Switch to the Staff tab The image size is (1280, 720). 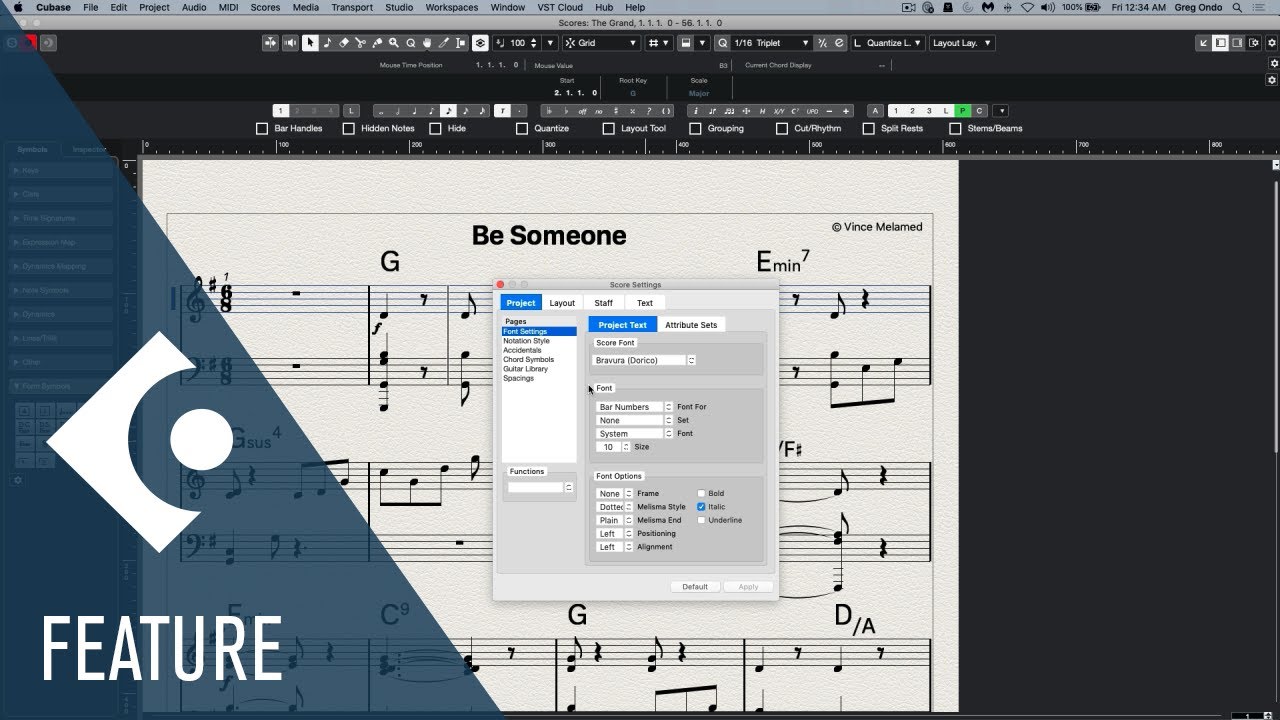pyautogui.click(x=603, y=303)
